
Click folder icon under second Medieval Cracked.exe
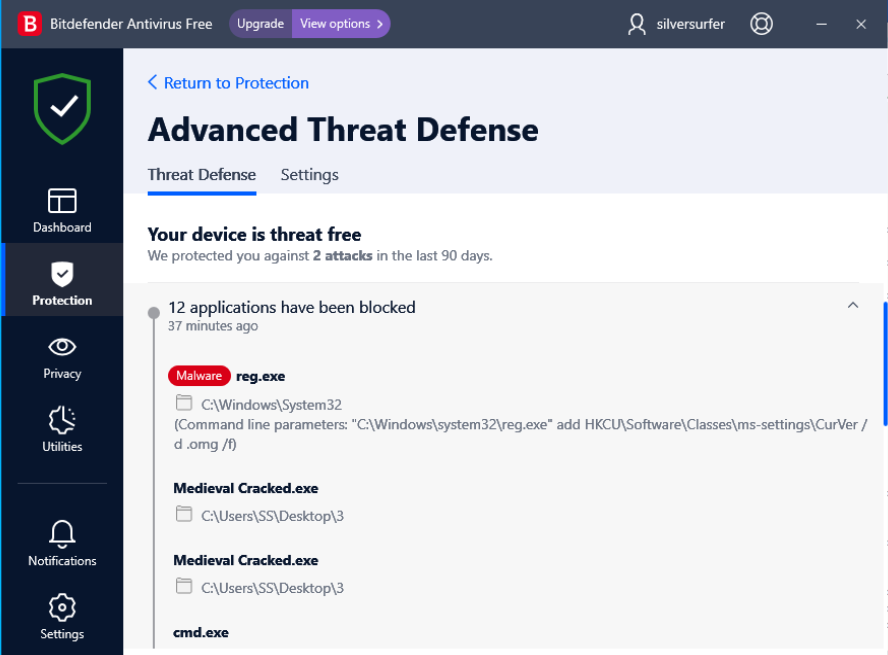183,586
